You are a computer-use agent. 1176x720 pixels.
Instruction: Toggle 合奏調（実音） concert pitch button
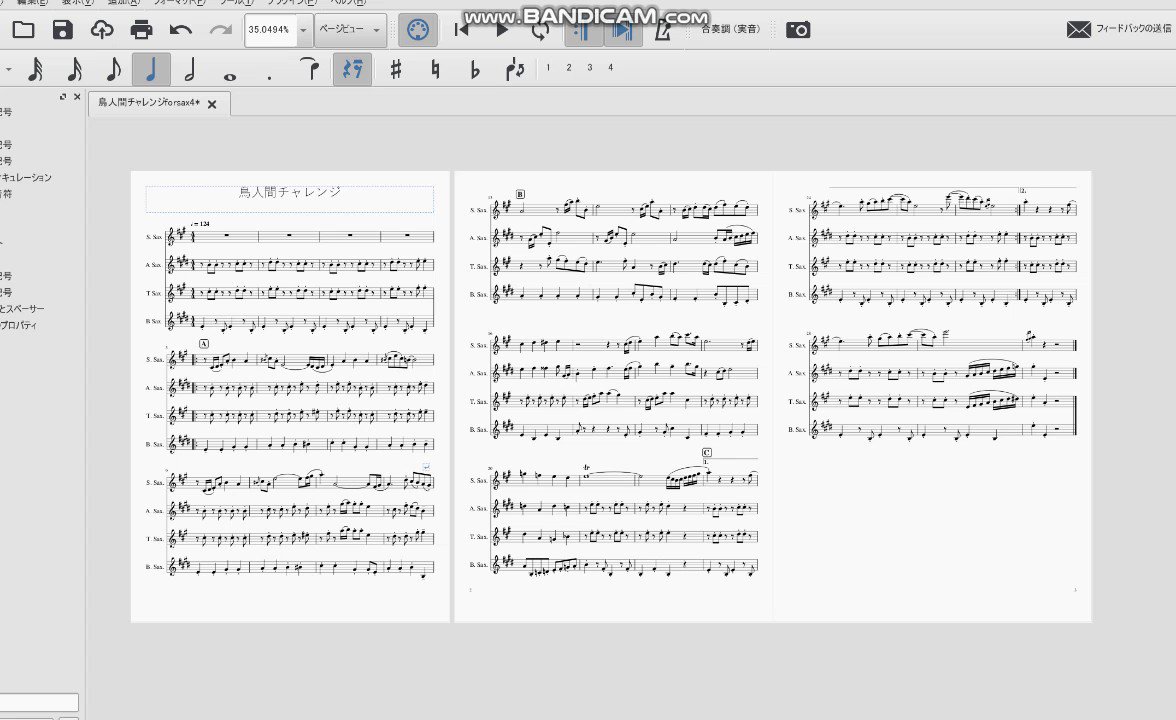click(730, 29)
